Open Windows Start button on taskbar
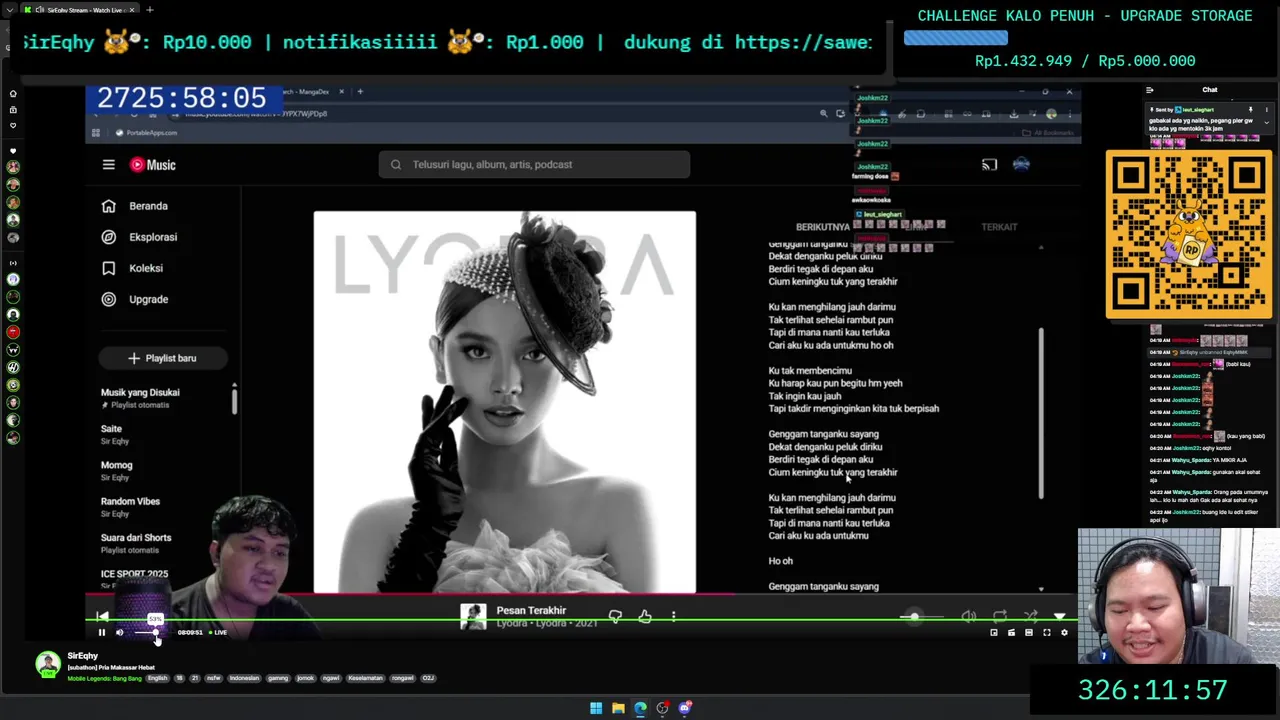 596,708
